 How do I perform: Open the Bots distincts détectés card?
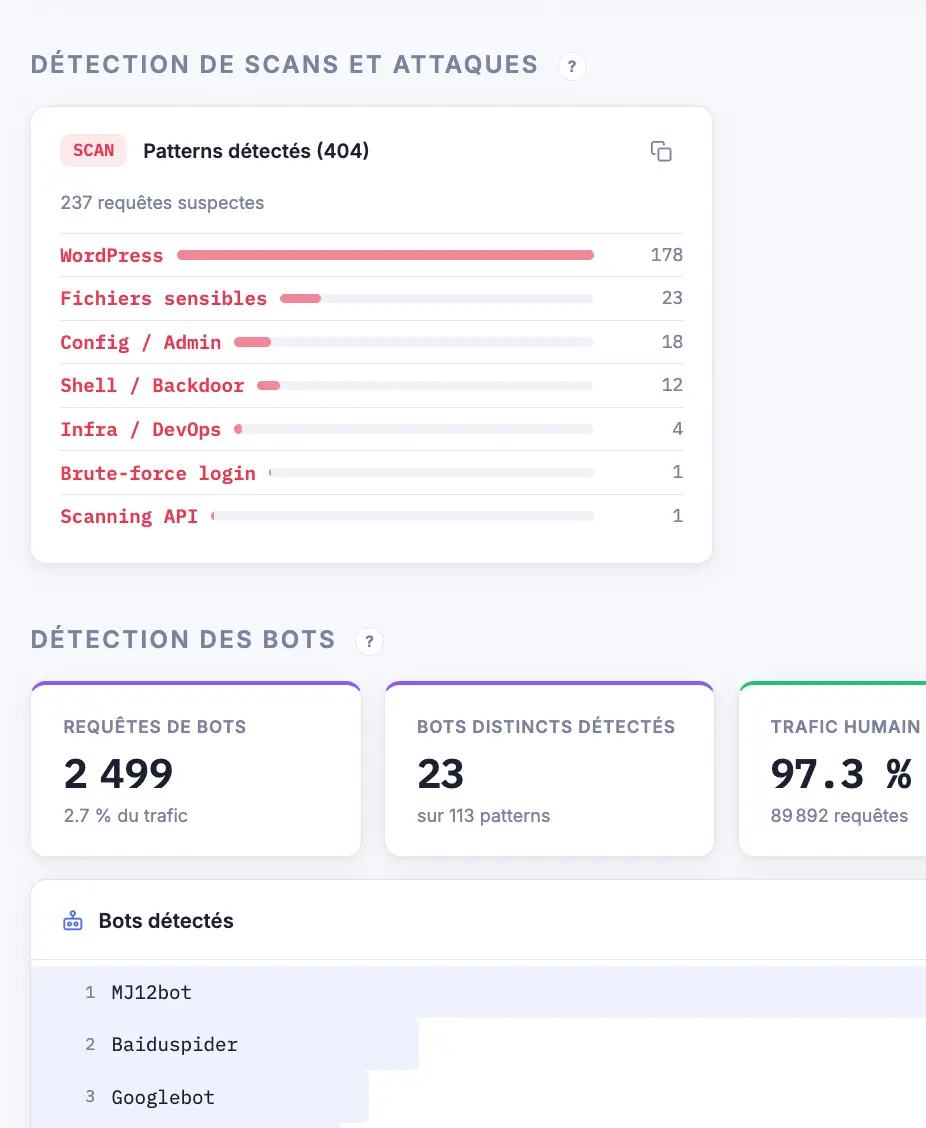point(550,769)
